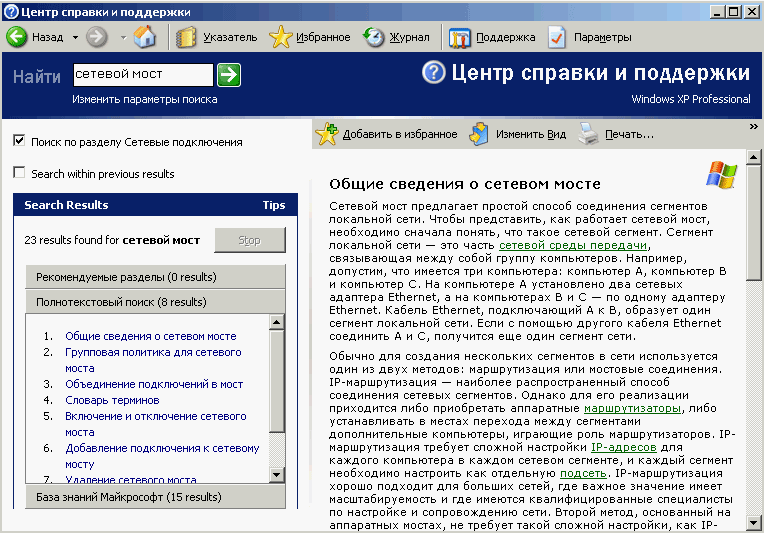
Task: Click the green search Go arrow button
Action: (x=229, y=74)
